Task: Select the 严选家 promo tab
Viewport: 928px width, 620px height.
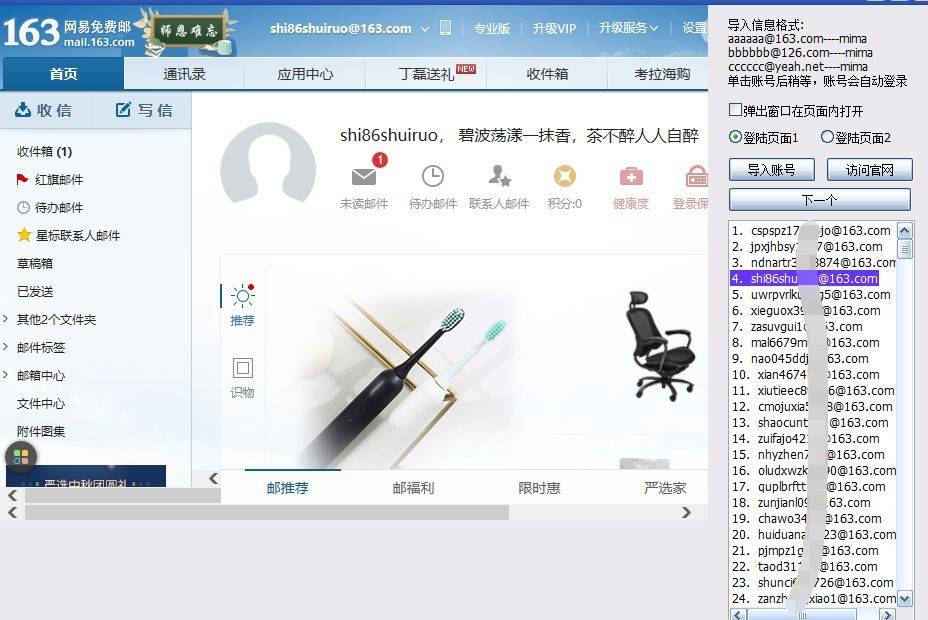Action: tap(665, 488)
